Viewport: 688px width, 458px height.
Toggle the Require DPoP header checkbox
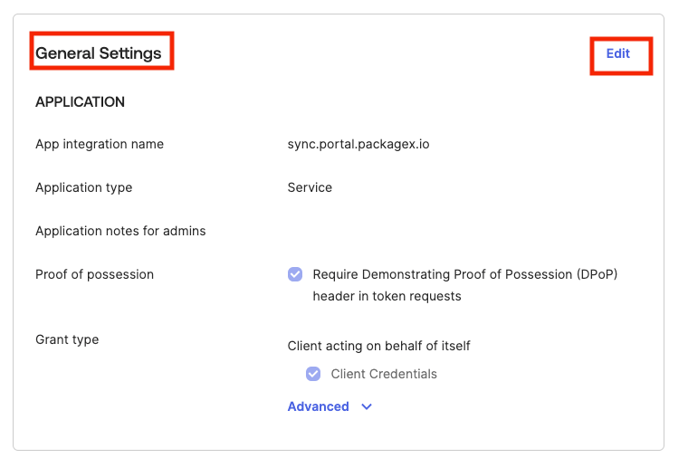[295, 274]
